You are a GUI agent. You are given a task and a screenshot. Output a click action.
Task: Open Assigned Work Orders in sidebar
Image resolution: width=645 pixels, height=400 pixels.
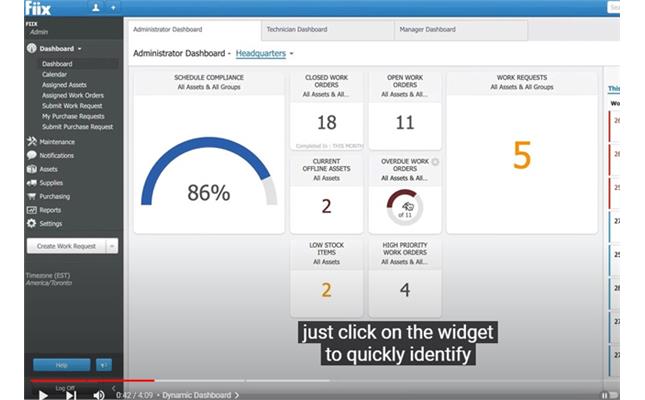pyautogui.click(x=73, y=95)
